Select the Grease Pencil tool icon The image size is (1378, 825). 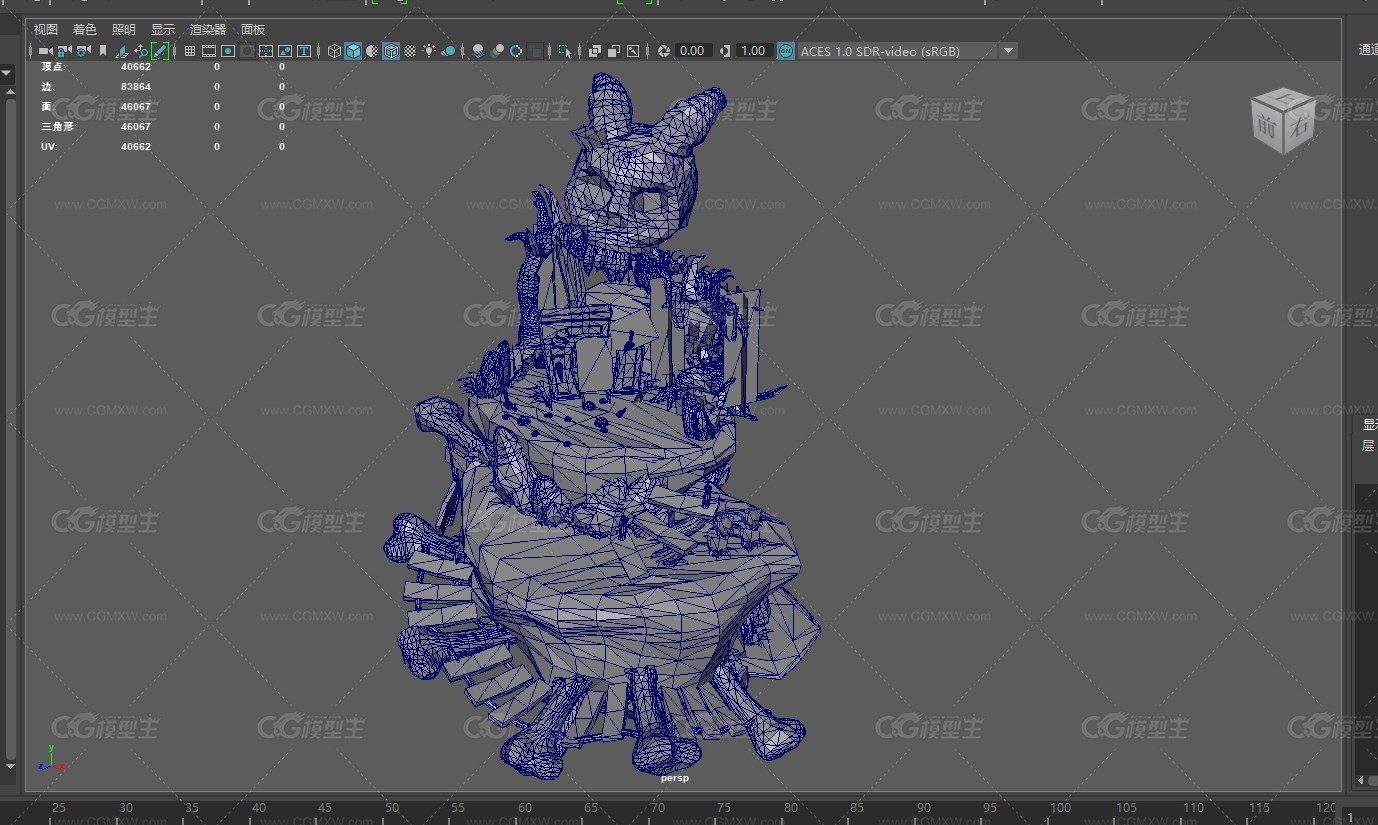point(160,51)
